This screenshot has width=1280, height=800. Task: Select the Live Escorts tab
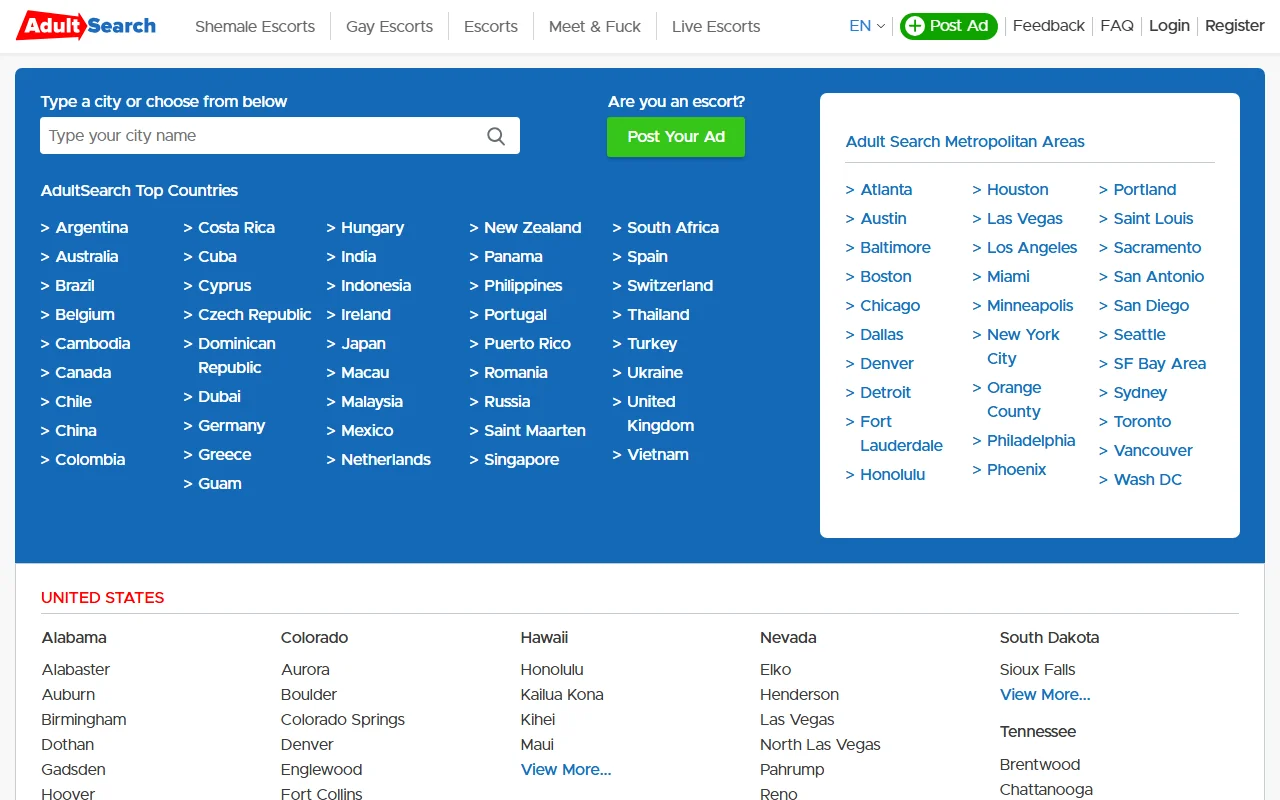(715, 26)
